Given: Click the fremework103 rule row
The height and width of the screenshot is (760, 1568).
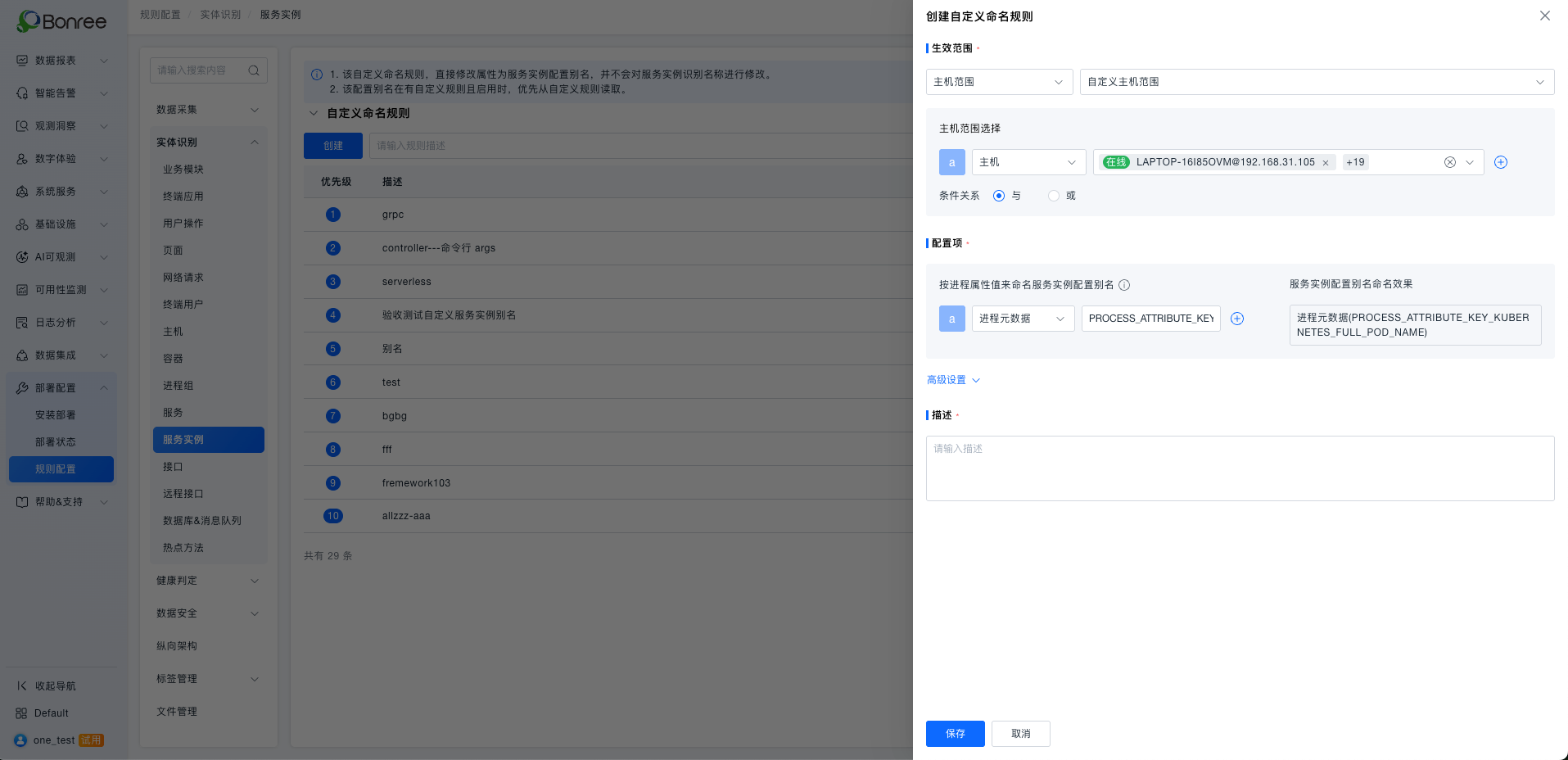Looking at the screenshot, I should 608,483.
